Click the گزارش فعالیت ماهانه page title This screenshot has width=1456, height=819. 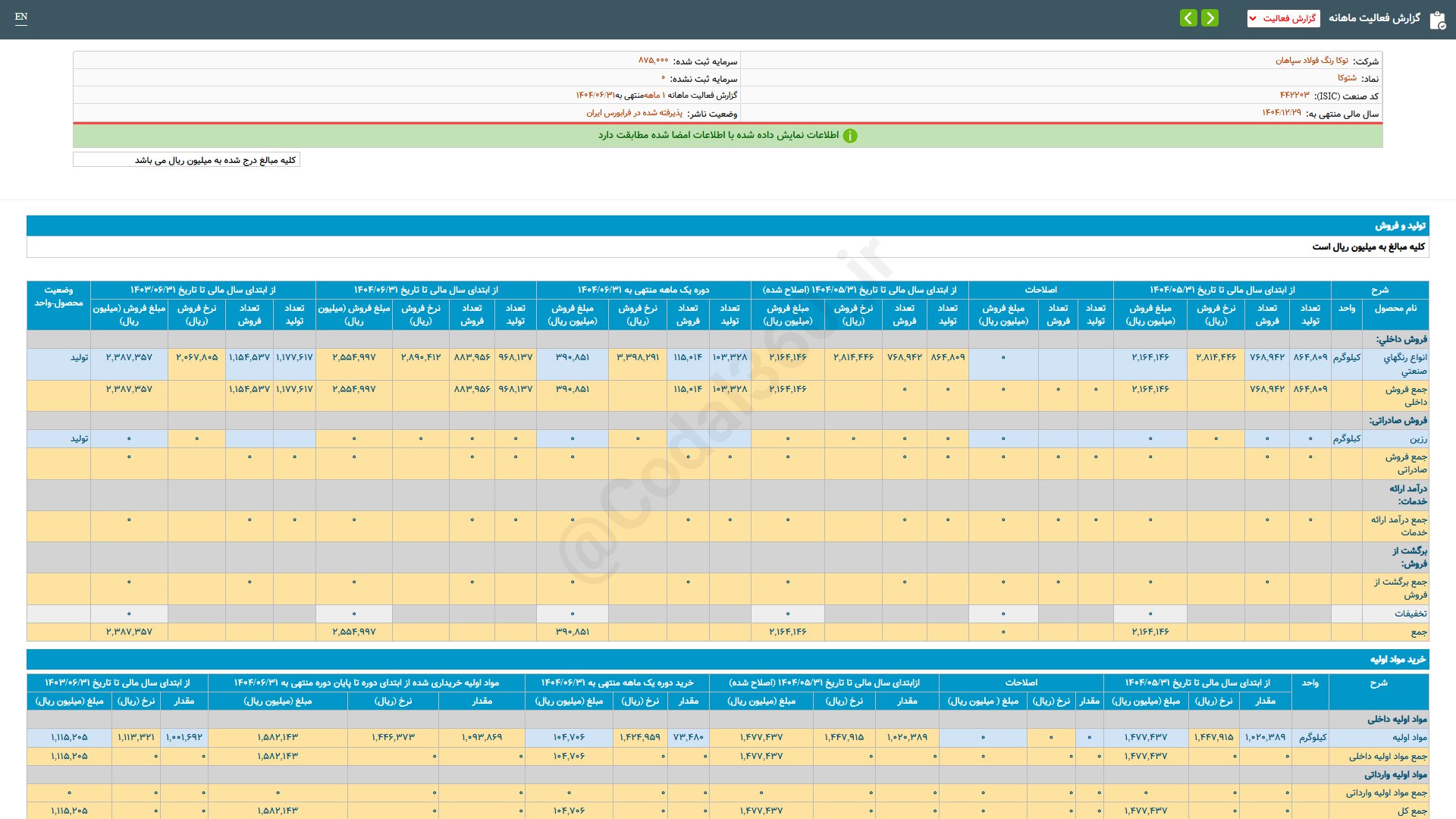(1373, 18)
